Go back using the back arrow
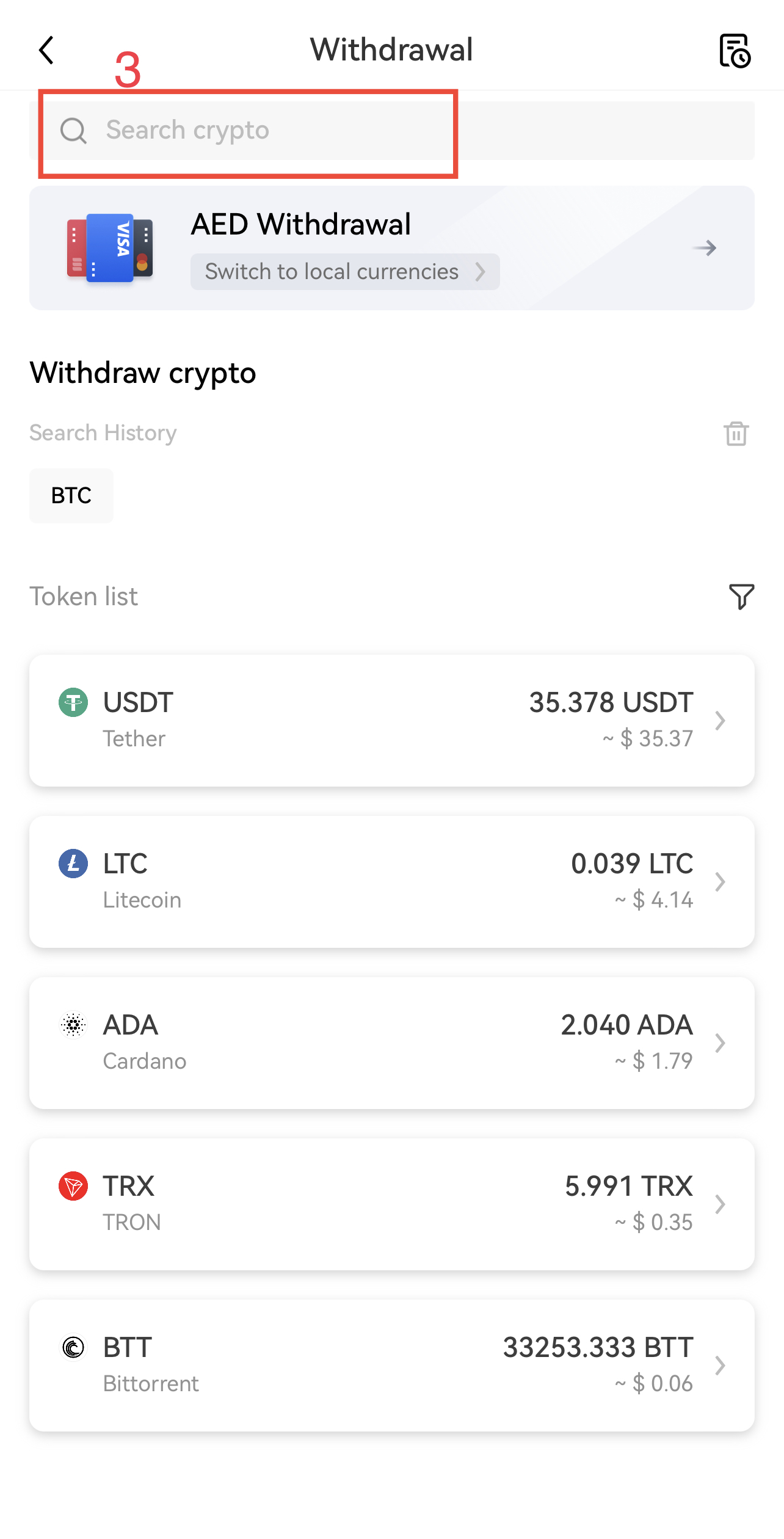The image size is (784, 1539). [46, 50]
